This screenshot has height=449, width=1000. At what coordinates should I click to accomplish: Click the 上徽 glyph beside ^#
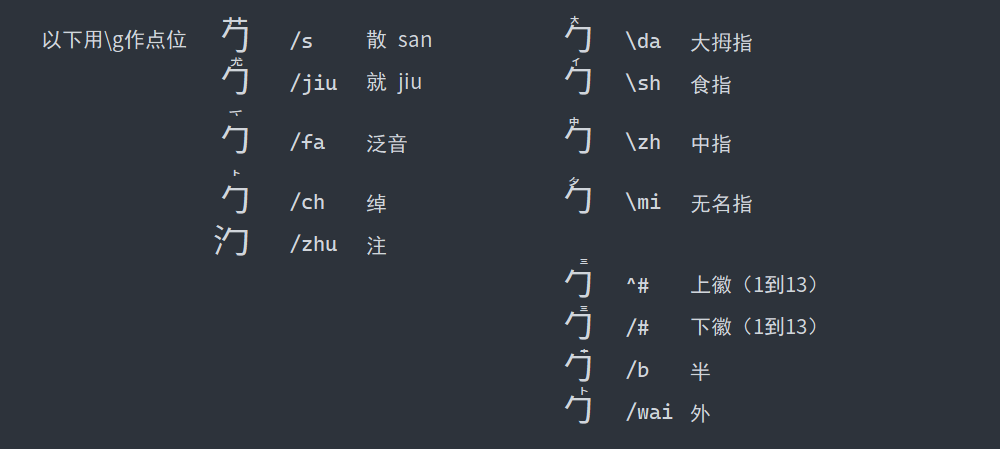tap(578, 280)
